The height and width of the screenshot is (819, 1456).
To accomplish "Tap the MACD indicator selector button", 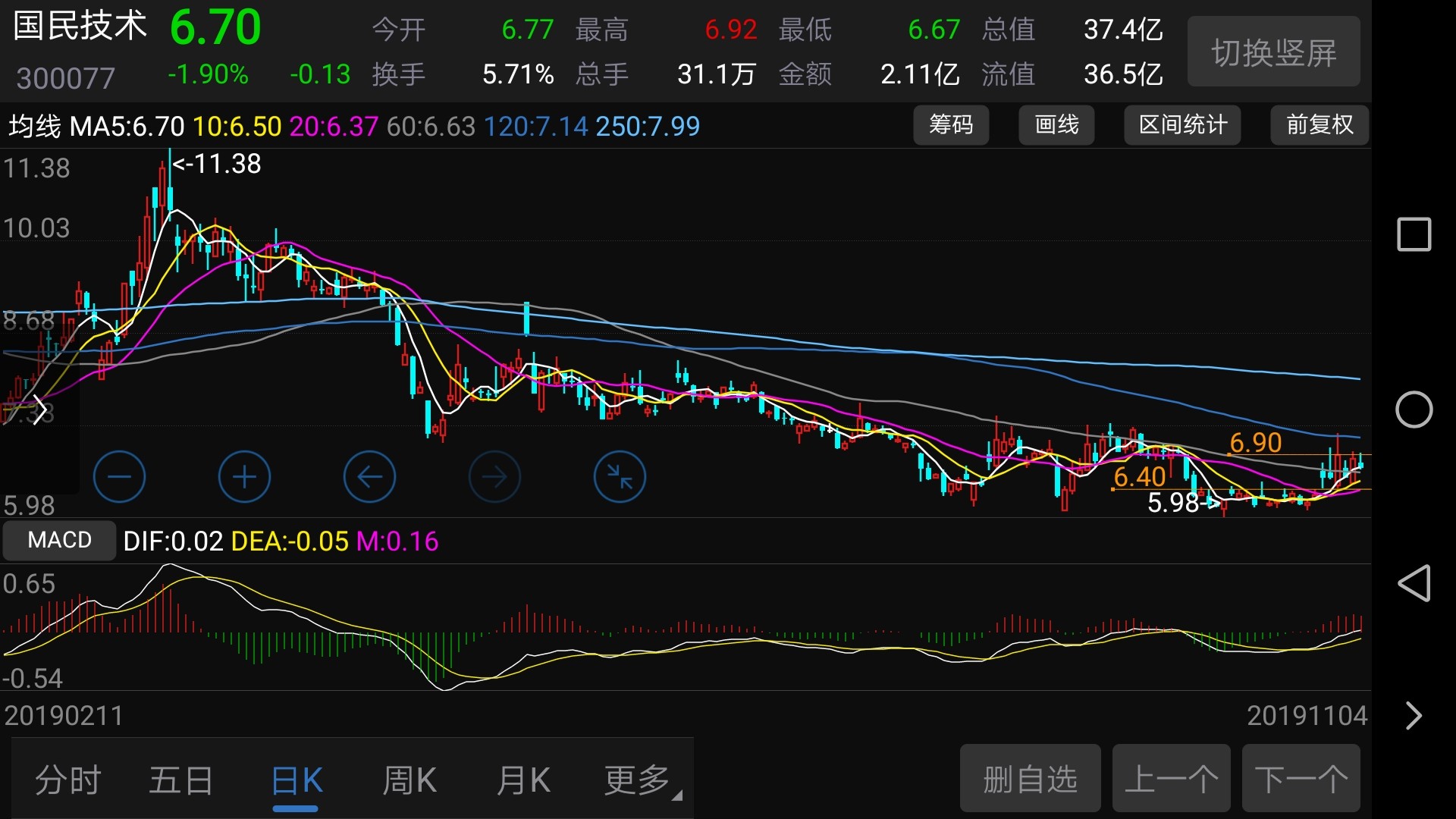I will (59, 540).
